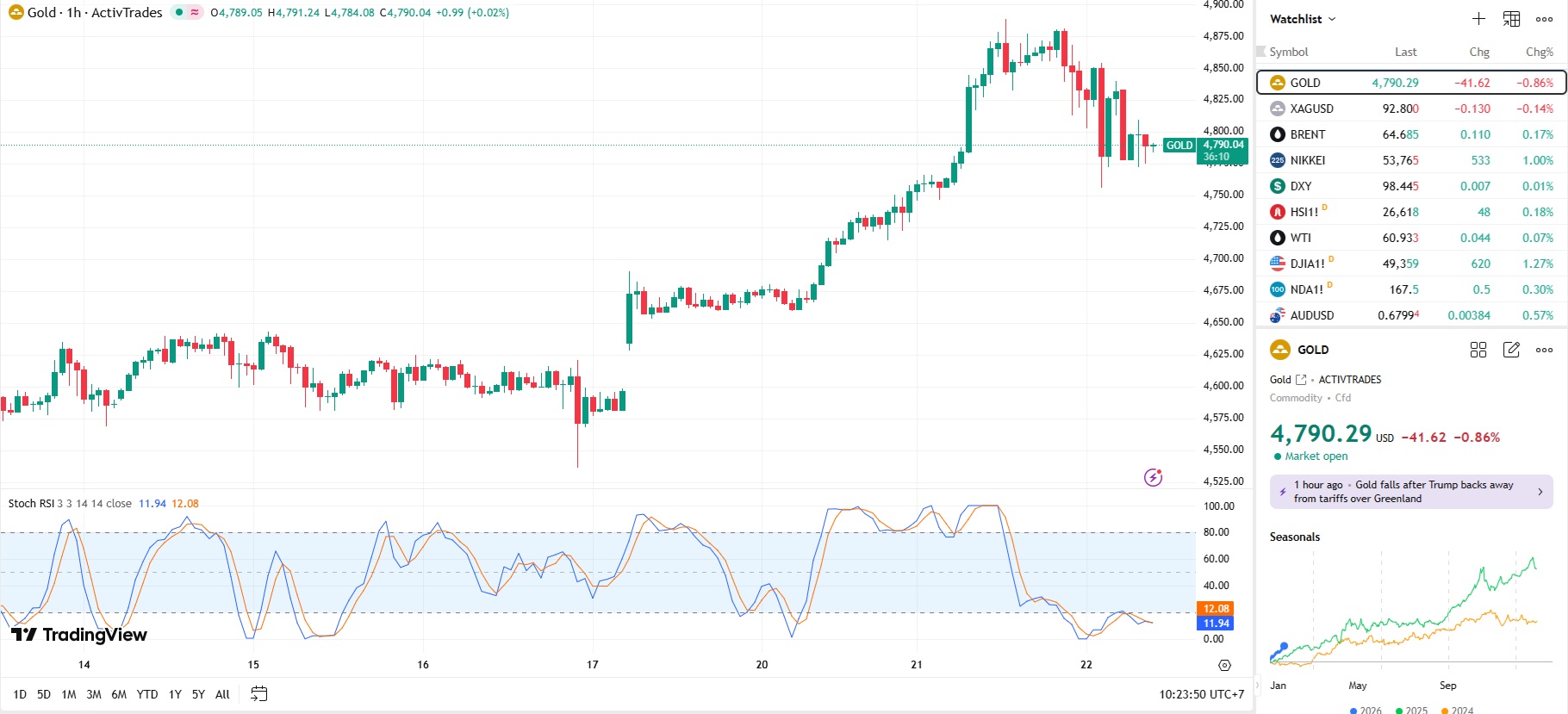Image resolution: width=1568 pixels, height=714 pixels.
Task: Toggle the 2024 seasonal series
Action: [1457, 711]
